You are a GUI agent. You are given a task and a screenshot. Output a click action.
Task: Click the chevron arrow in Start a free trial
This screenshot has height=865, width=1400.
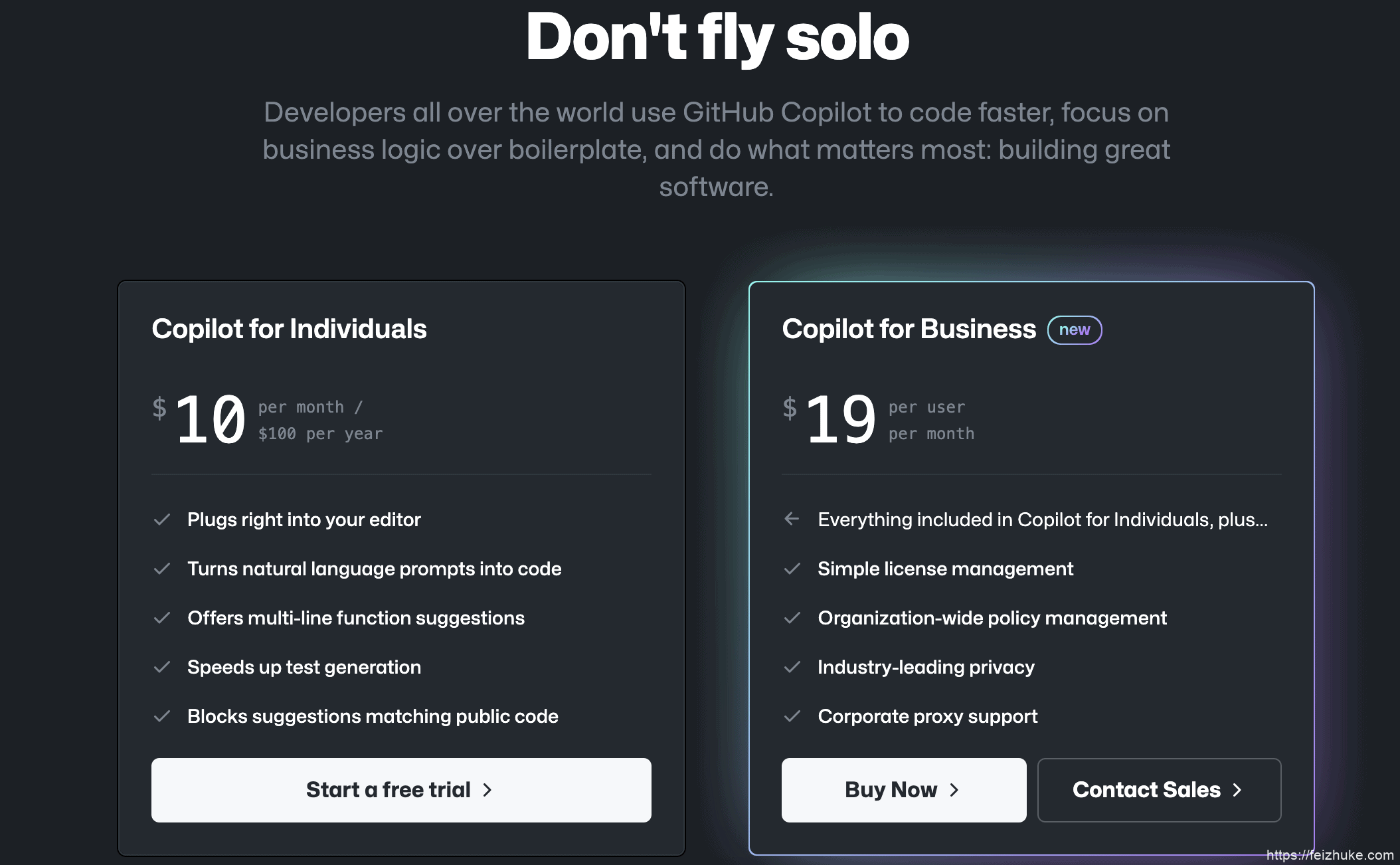487,790
